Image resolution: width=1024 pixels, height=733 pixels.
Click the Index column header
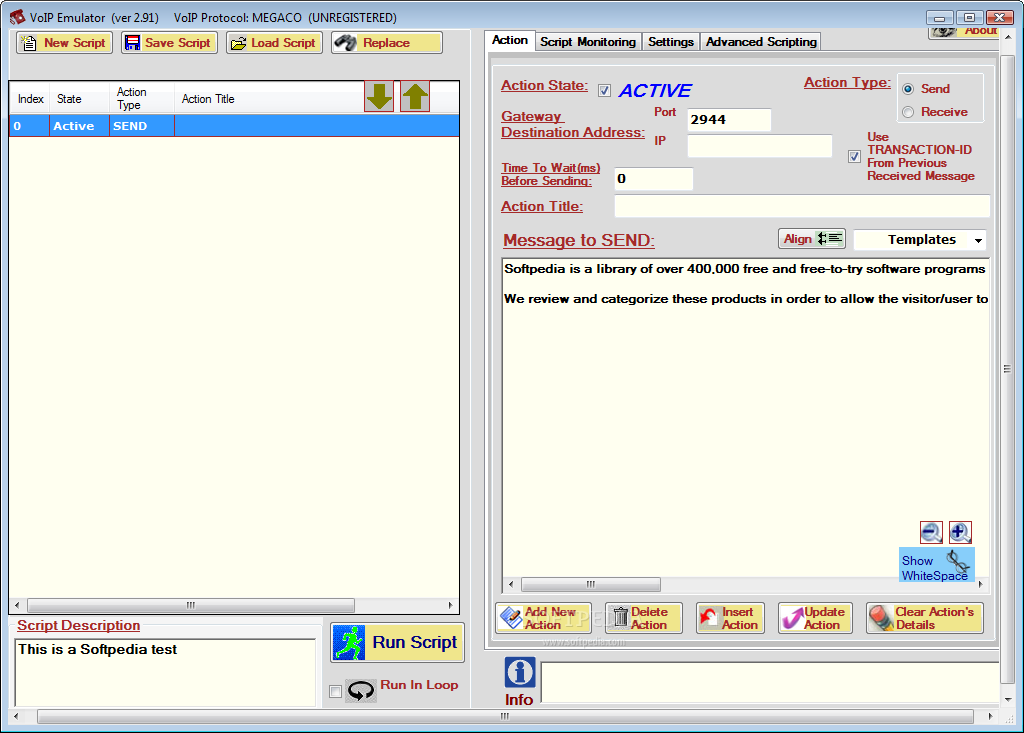point(30,99)
